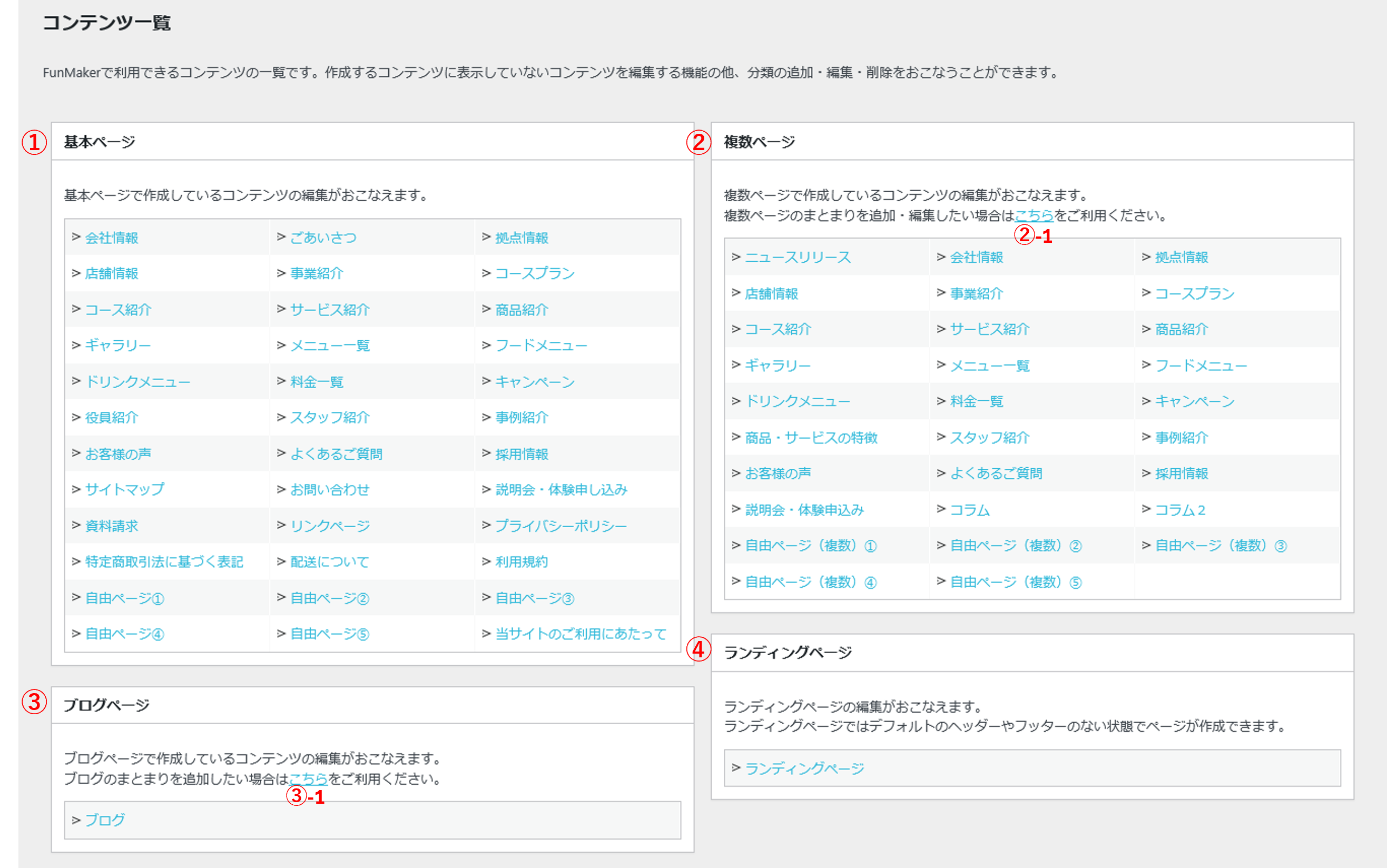Screen dimensions: 1387x868
Task: Open よくあるご質問 in 複数ページ
Action: click(x=996, y=474)
